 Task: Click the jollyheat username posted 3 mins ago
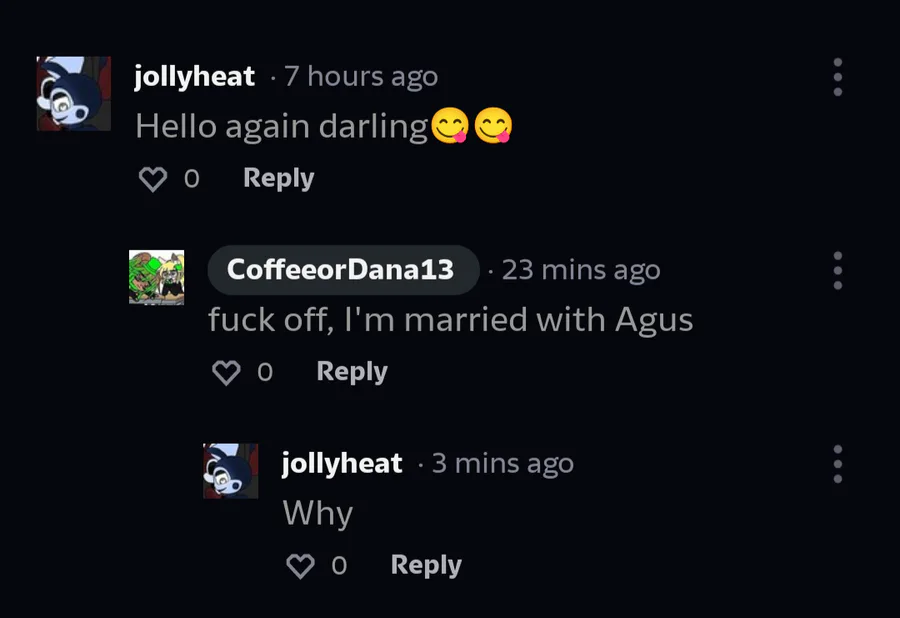(x=342, y=464)
